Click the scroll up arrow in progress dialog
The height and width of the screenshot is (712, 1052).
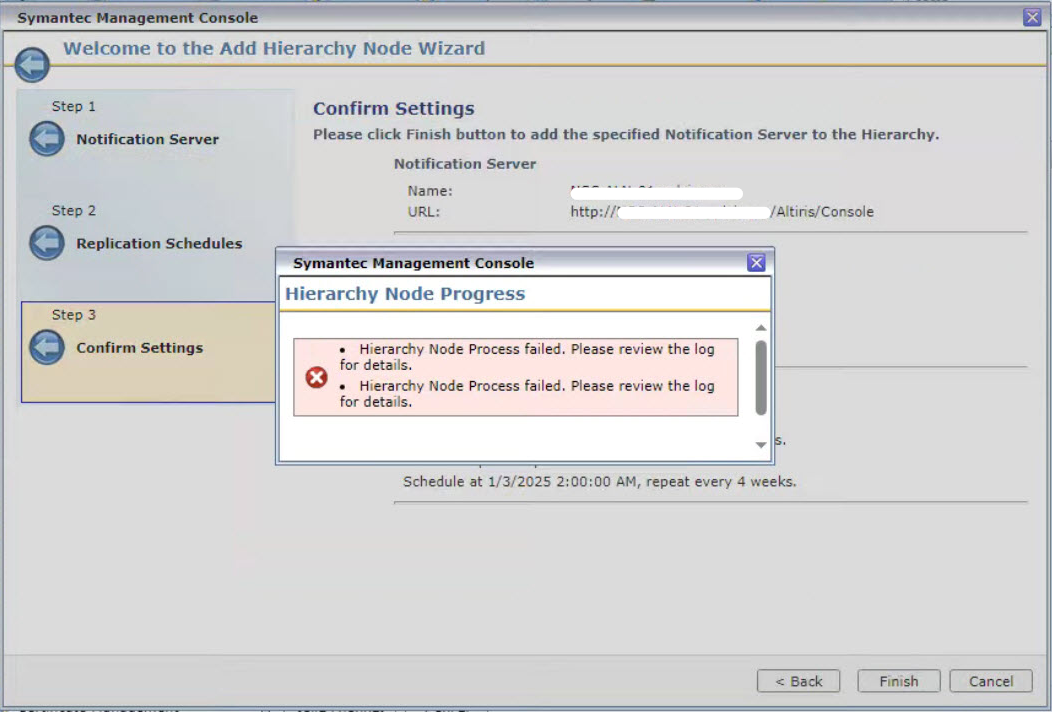[x=761, y=327]
